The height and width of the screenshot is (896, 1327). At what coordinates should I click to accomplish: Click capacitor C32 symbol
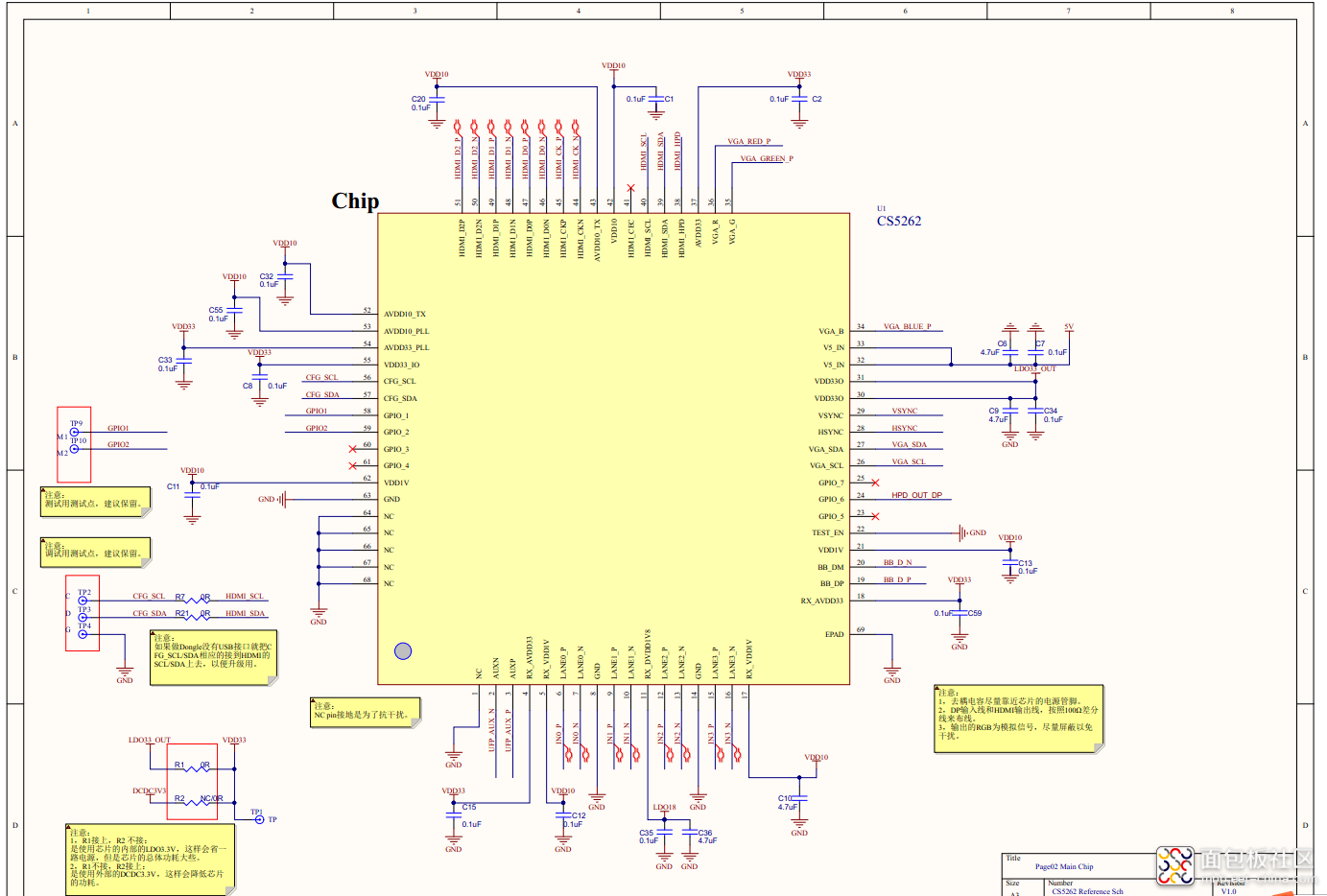coord(285,276)
